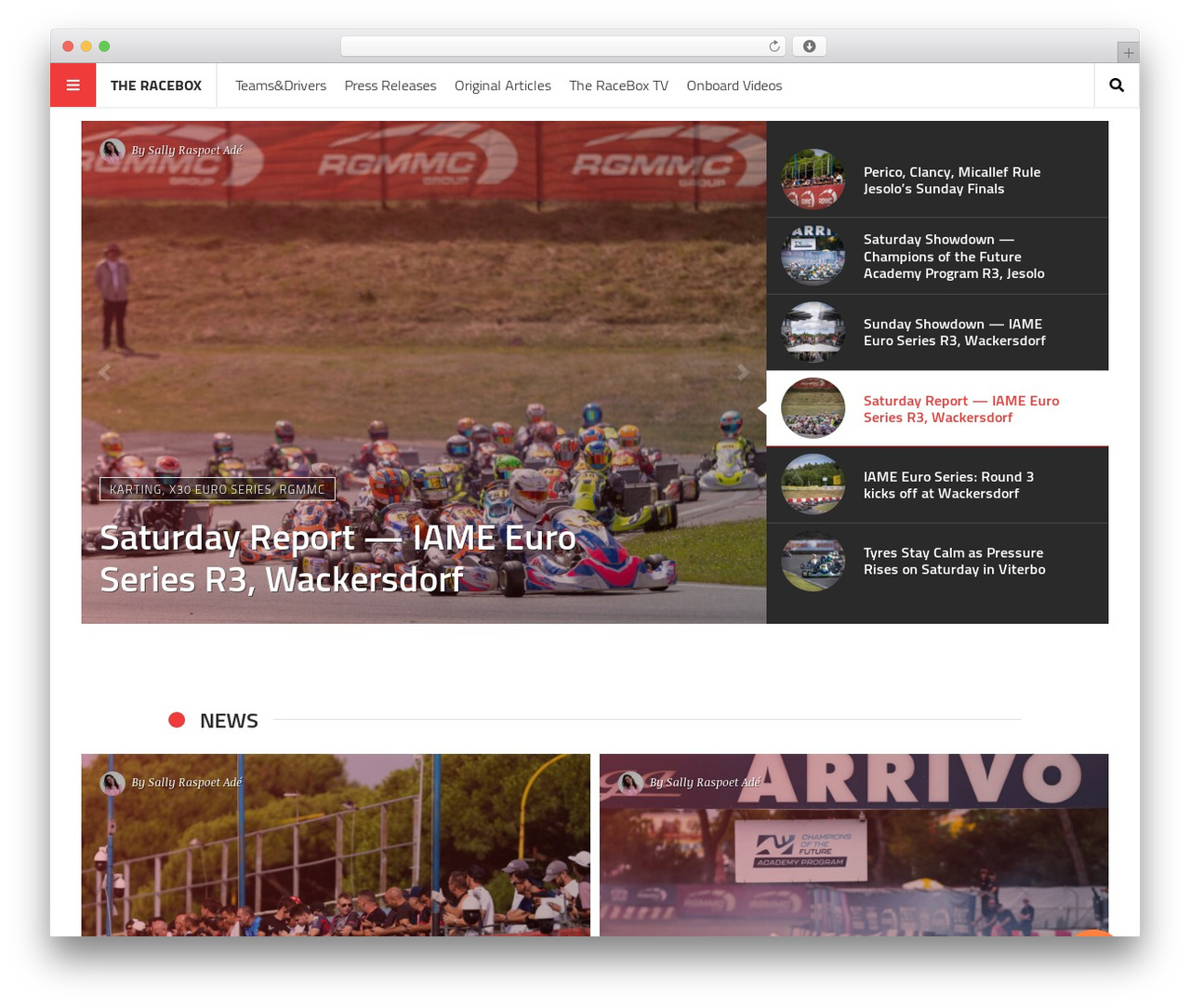Open ARRIVO news card image
The width and height of the screenshot is (1190, 1008).
[853, 845]
